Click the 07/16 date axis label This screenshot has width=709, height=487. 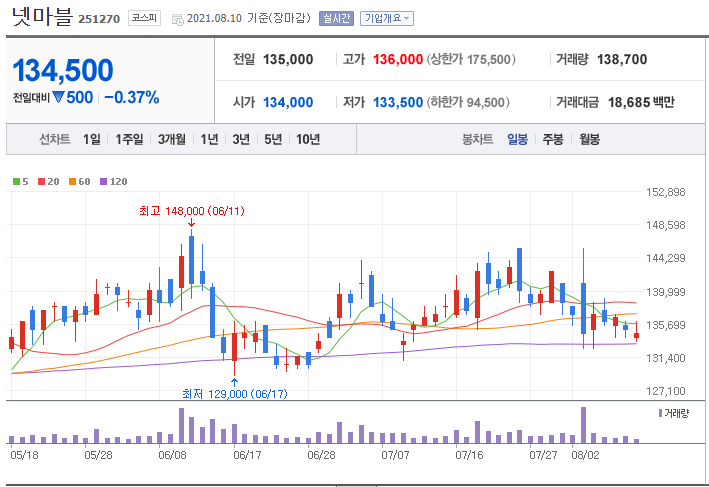click(469, 455)
